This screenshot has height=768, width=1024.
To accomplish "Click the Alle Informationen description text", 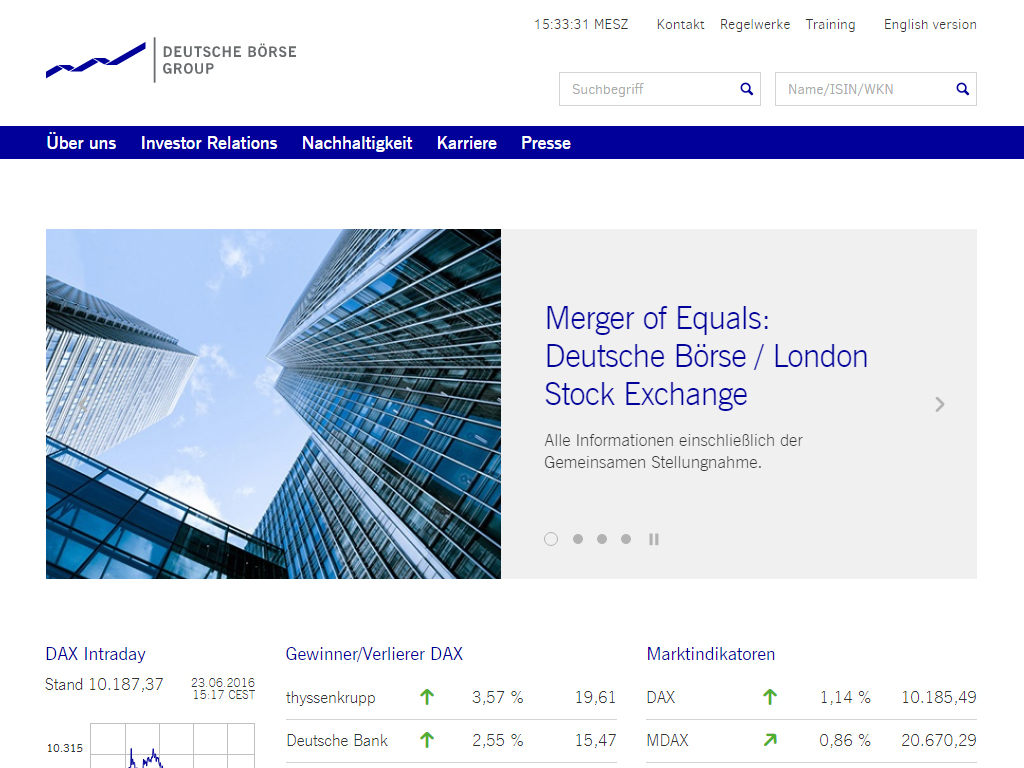I will [673, 451].
